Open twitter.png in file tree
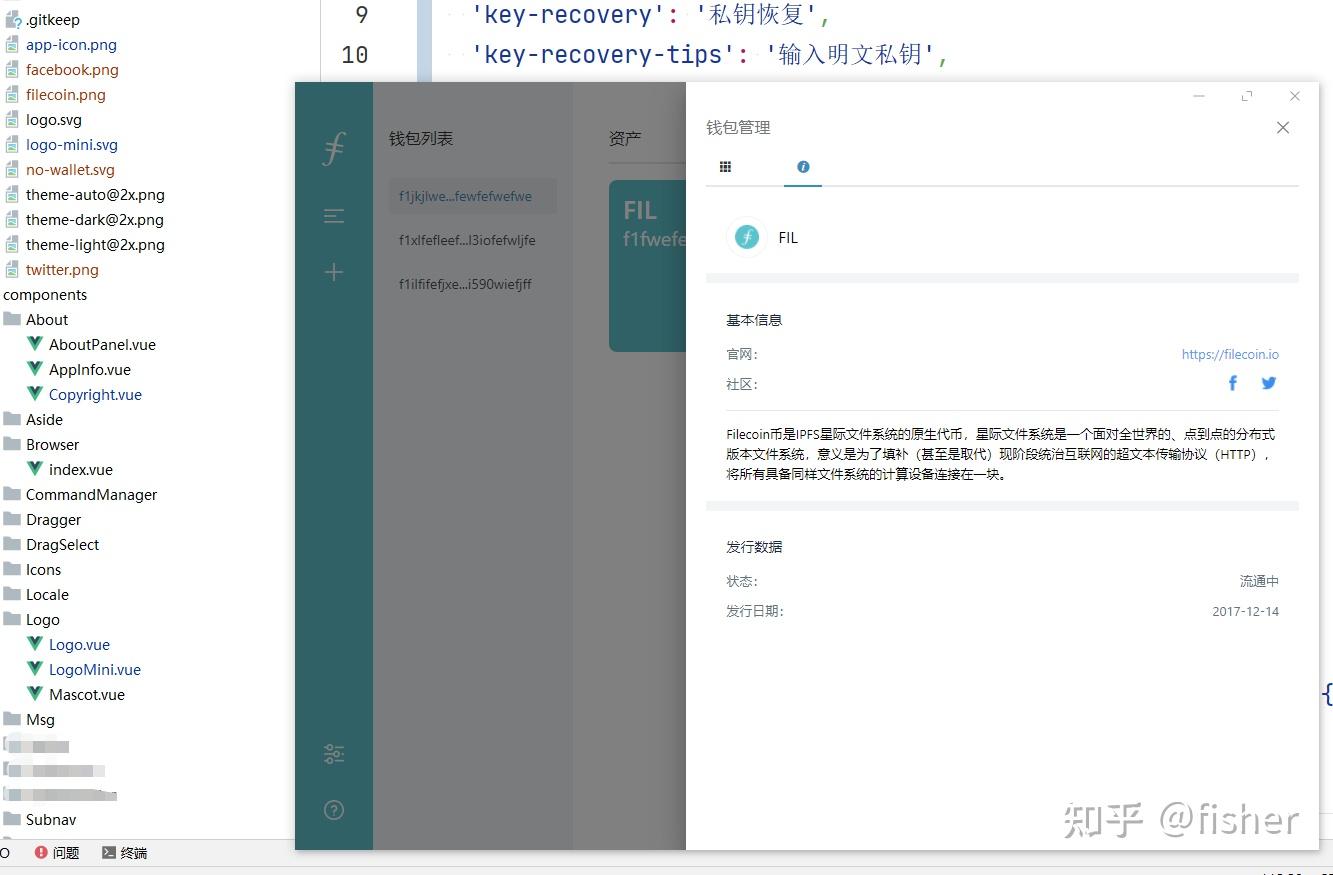The width and height of the screenshot is (1333, 875). coord(62,269)
